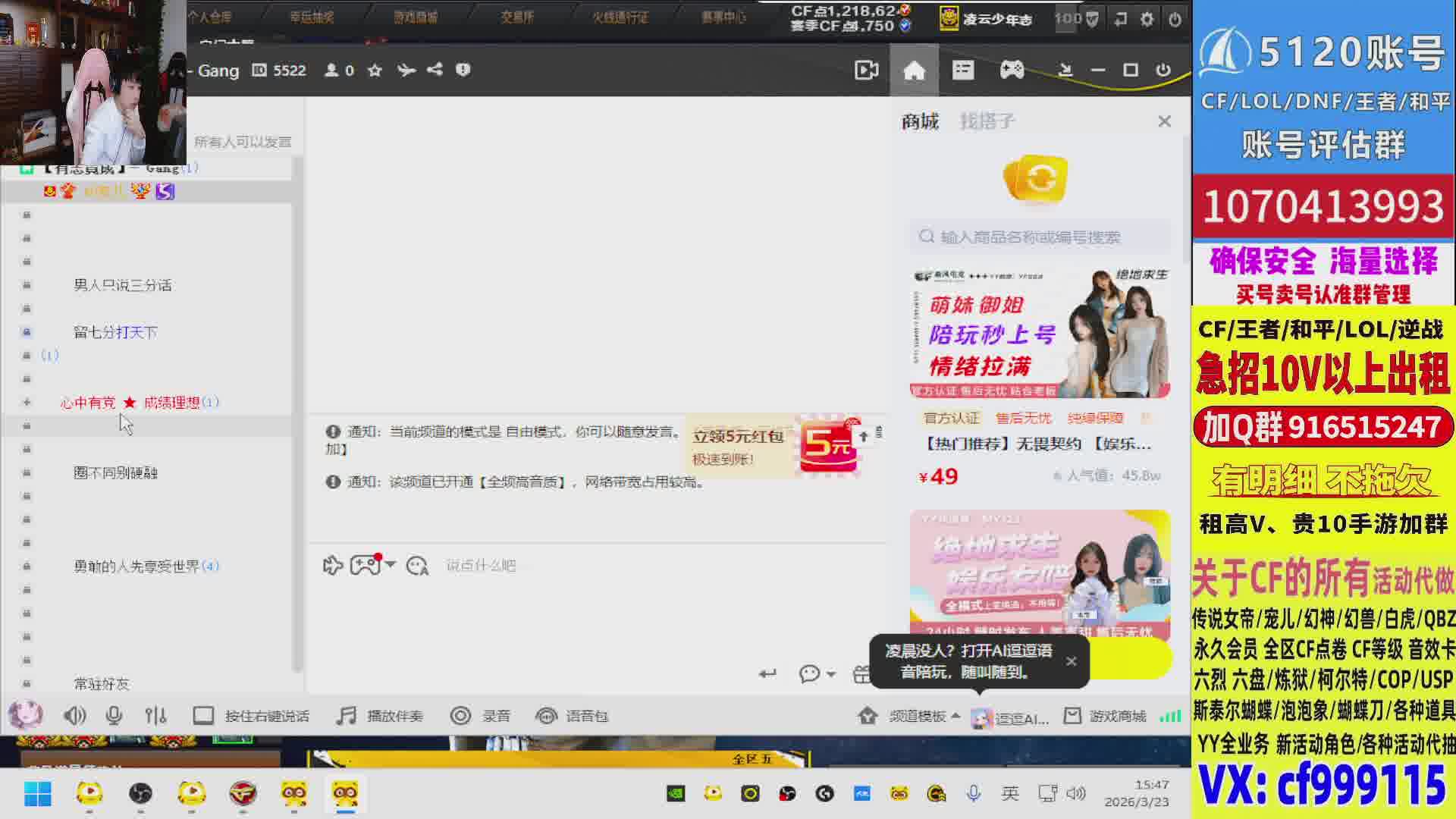
Task: Click the emoji face icon in chat
Action: [x=417, y=566]
